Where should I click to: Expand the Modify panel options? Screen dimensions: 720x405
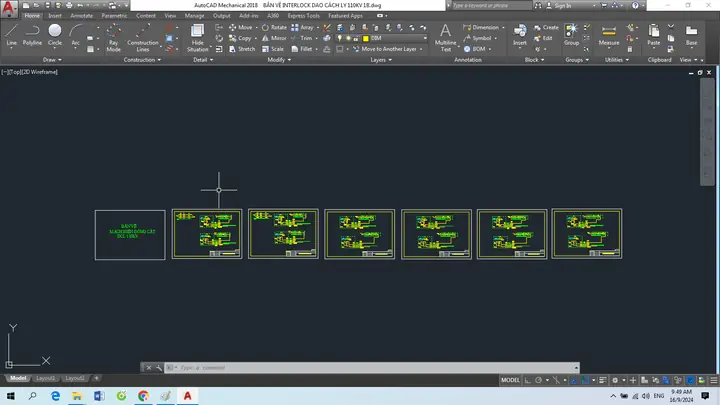(279, 60)
